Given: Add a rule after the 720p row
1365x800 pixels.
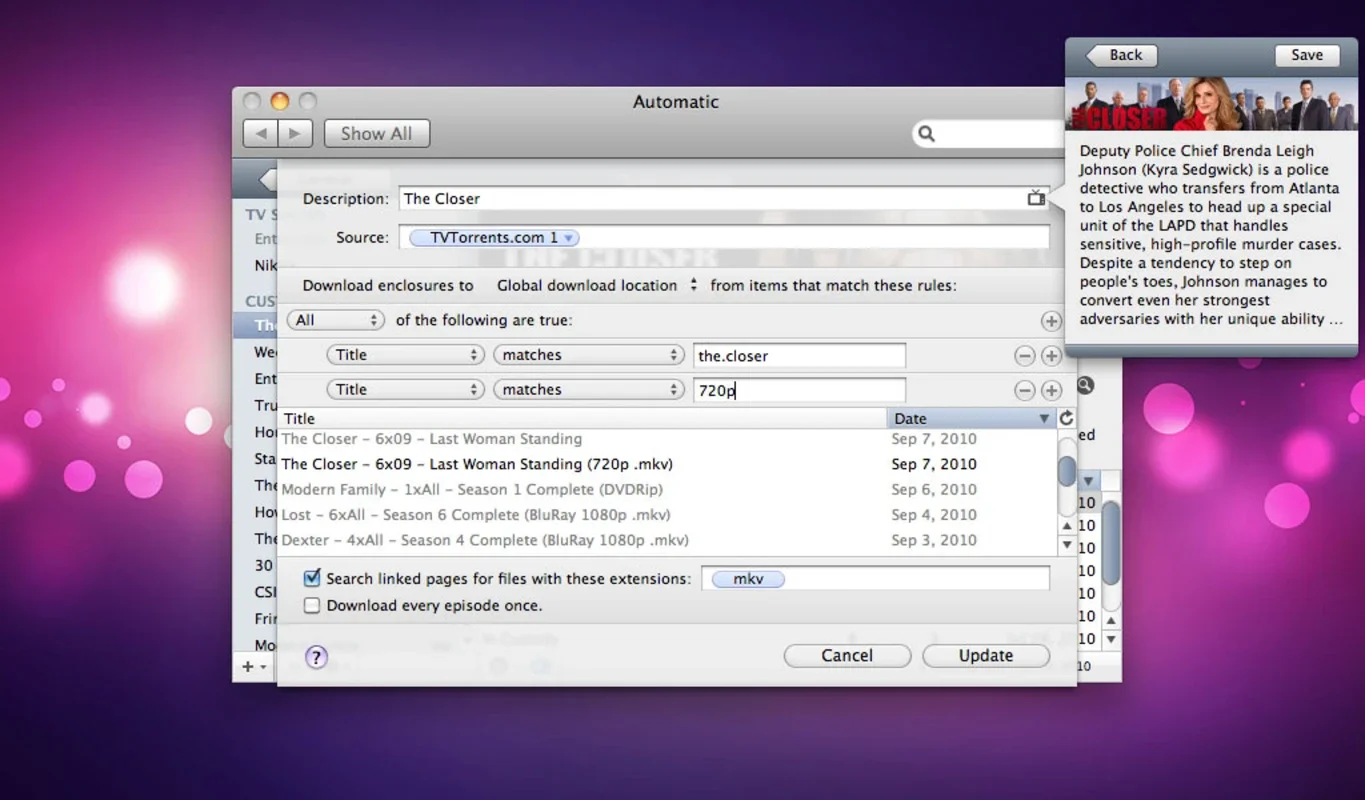Looking at the screenshot, I should pos(1051,390).
